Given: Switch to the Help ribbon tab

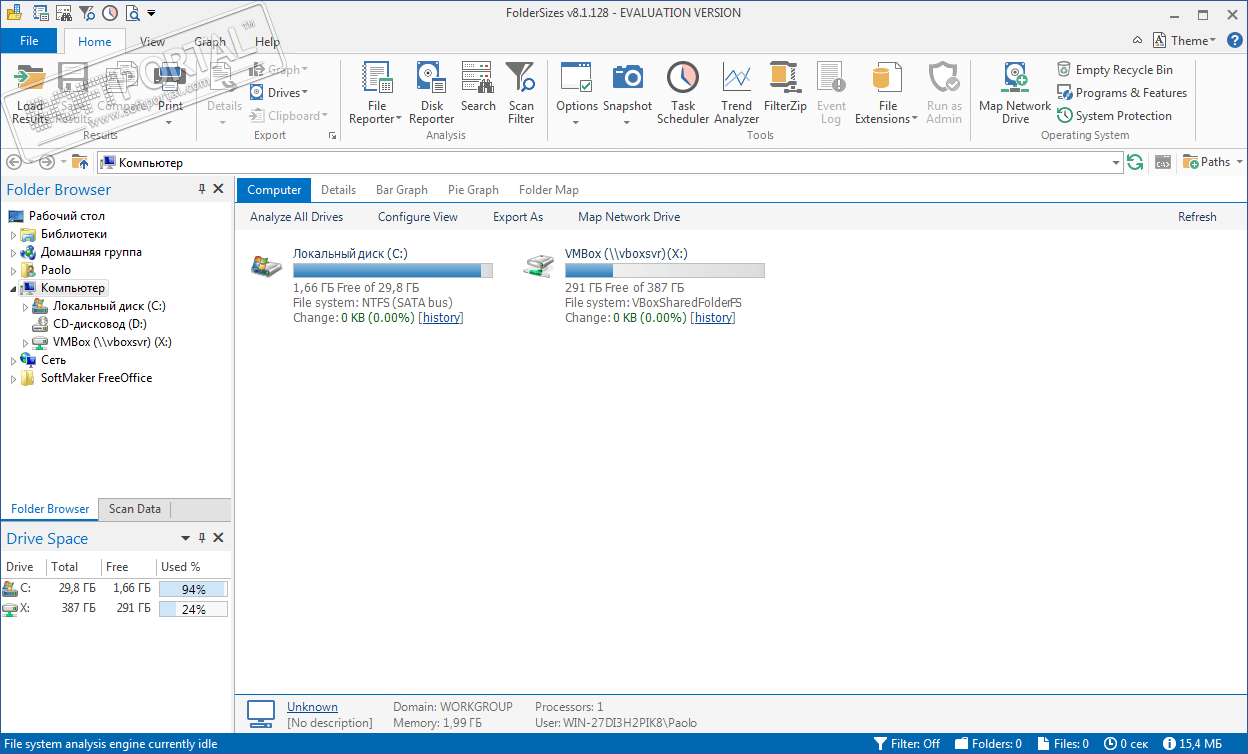Looking at the screenshot, I should click(267, 42).
